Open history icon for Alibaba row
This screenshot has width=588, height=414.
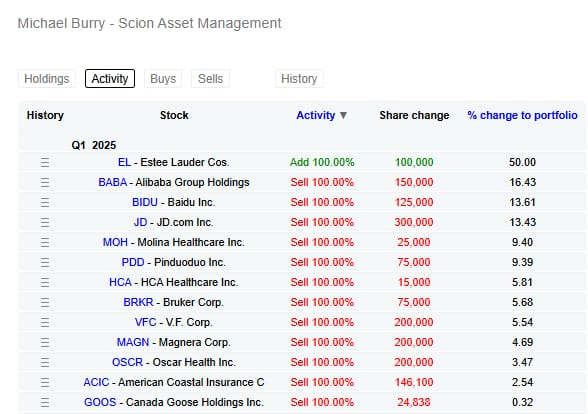(x=45, y=183)
